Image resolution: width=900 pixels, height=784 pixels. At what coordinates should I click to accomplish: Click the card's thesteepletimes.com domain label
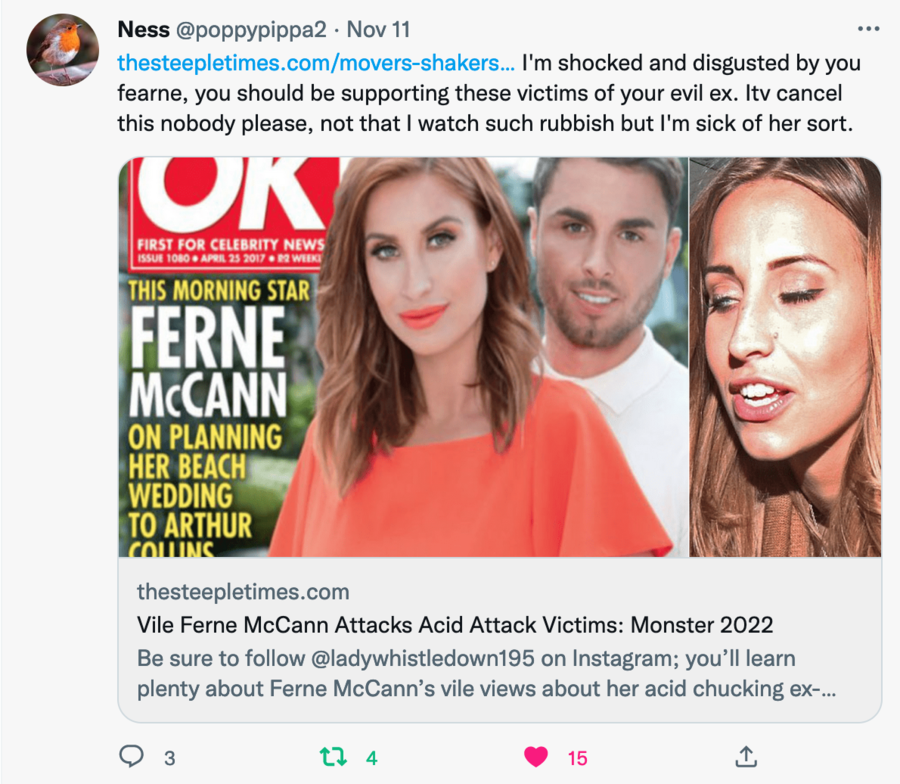point(243,591)
